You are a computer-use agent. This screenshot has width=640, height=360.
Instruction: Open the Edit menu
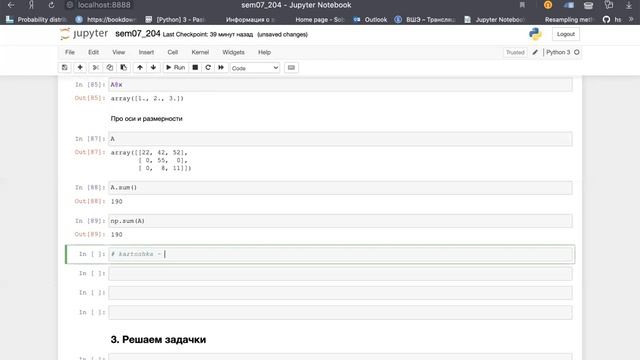pyautogui.click(x=93, y=52)
